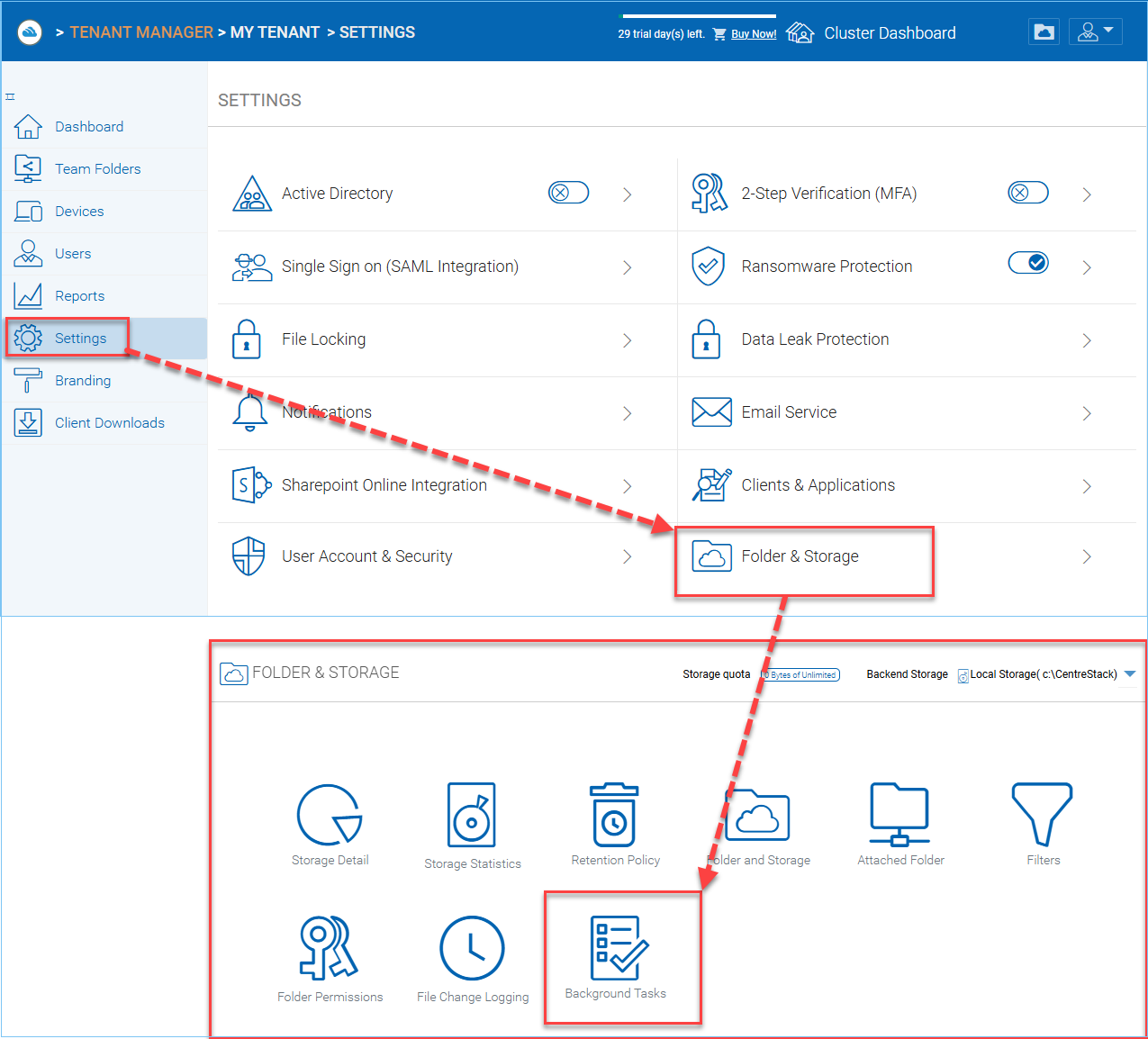Open the Storage Detail pie chart icon
The width and height of the screenshot is (1148, 1039).
click(330, 815)
